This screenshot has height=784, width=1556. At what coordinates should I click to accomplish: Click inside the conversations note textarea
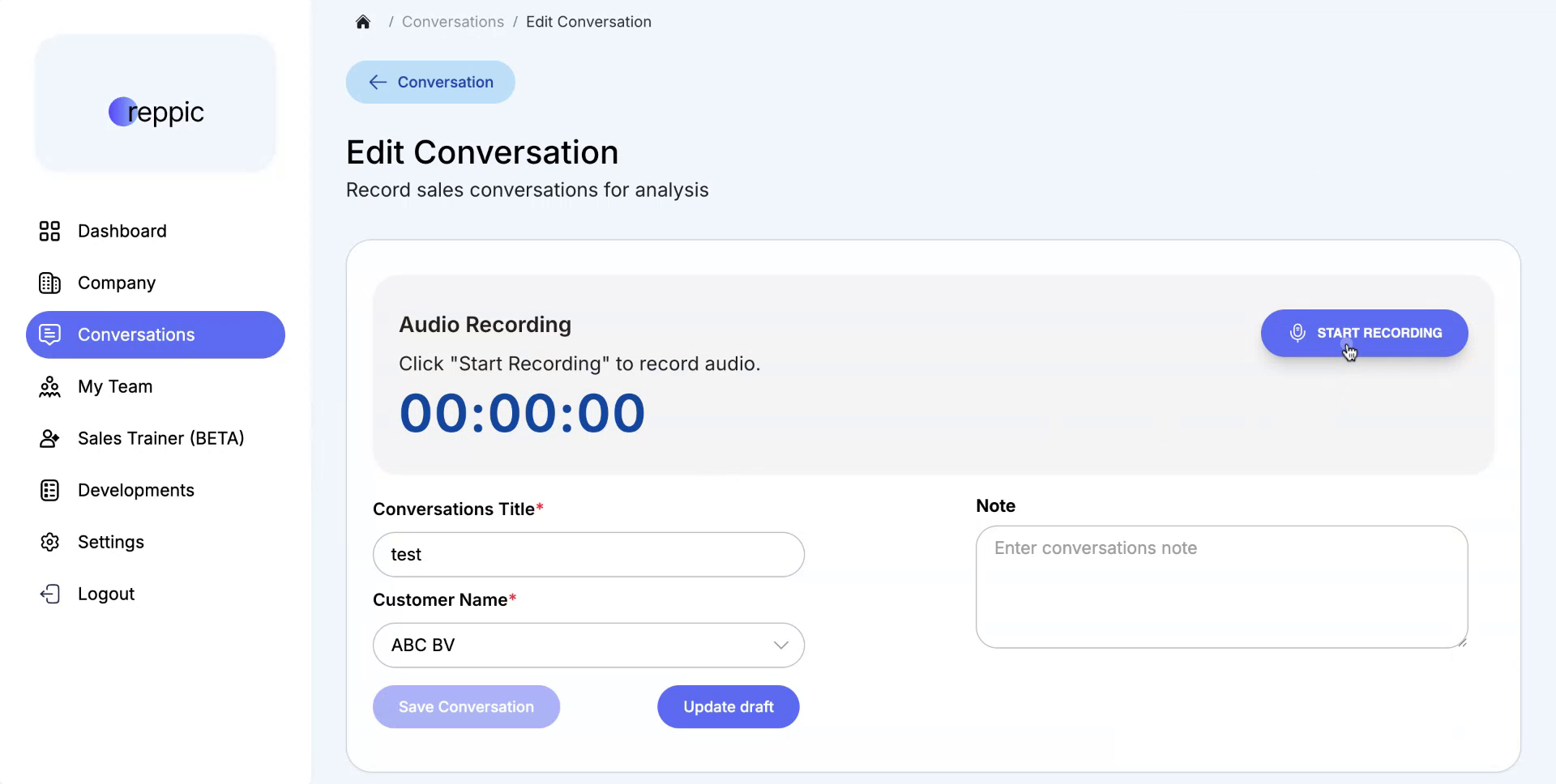coord(1220,587)
